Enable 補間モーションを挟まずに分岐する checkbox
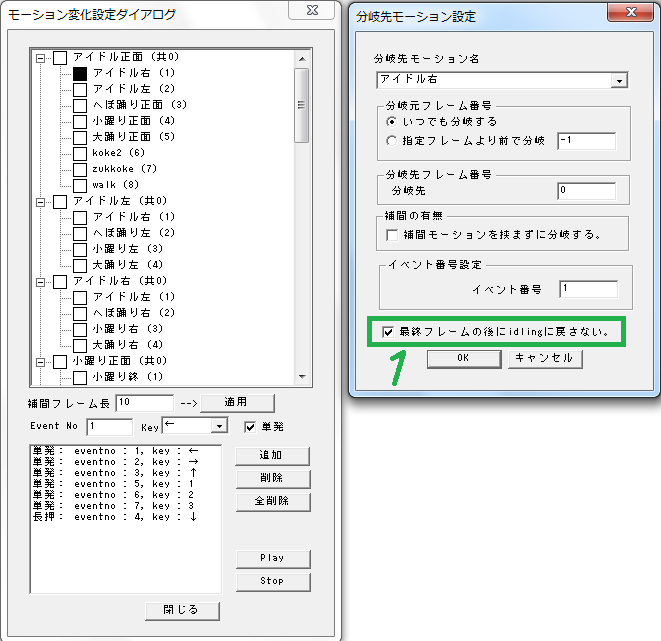The width and height of the screenshot is (661, 641). [392, 234]
